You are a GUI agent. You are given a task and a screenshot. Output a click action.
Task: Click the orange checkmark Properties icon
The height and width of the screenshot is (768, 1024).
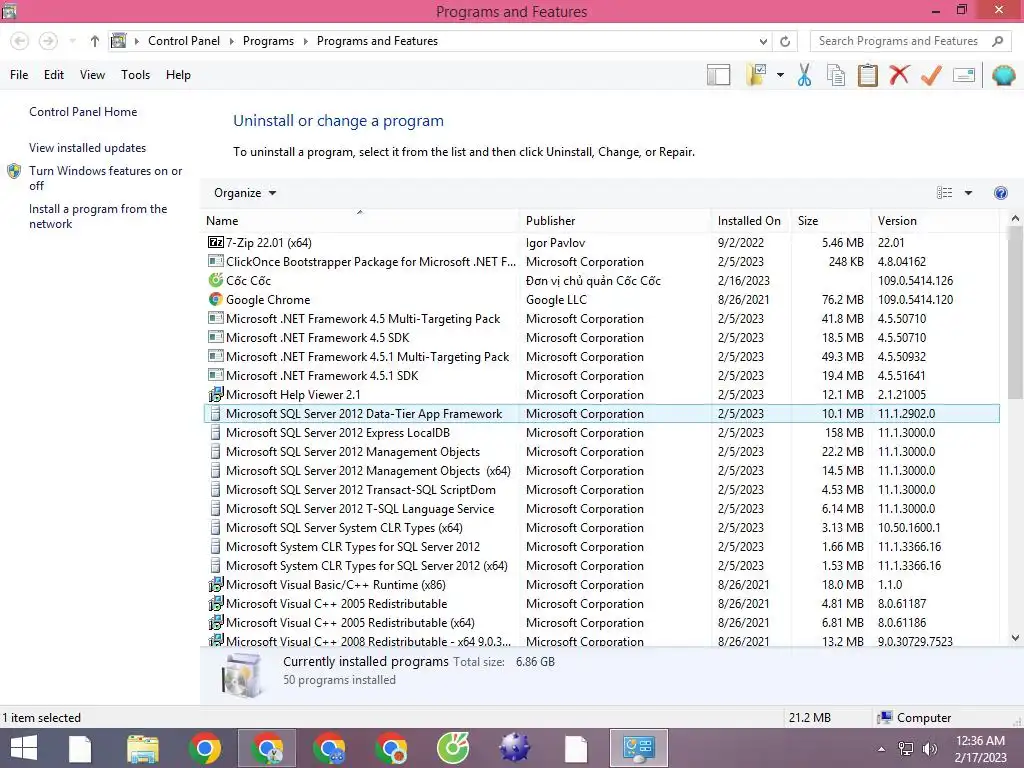point(931,75)
